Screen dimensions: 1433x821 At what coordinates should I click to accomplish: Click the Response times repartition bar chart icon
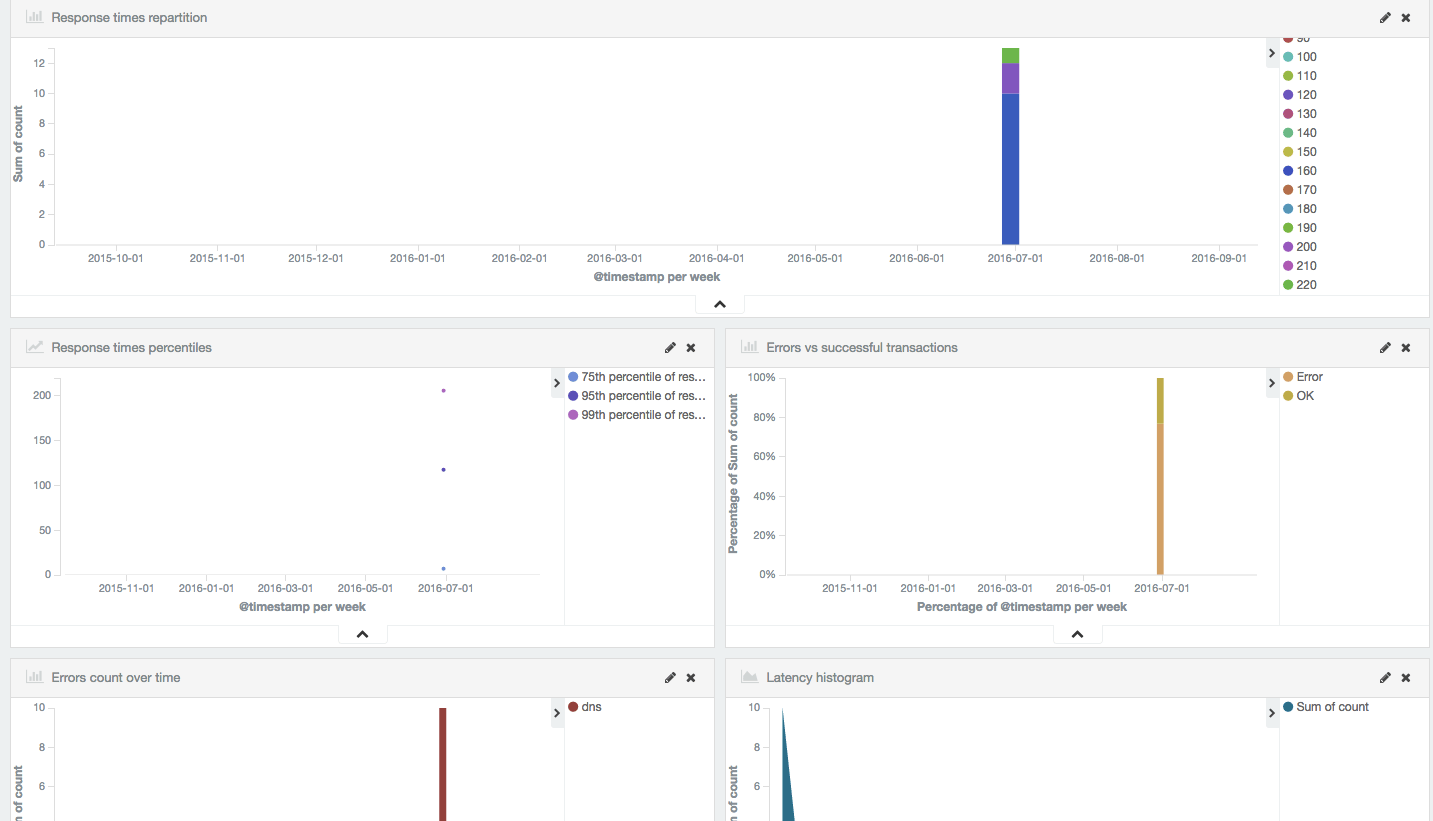coord(34,17)
